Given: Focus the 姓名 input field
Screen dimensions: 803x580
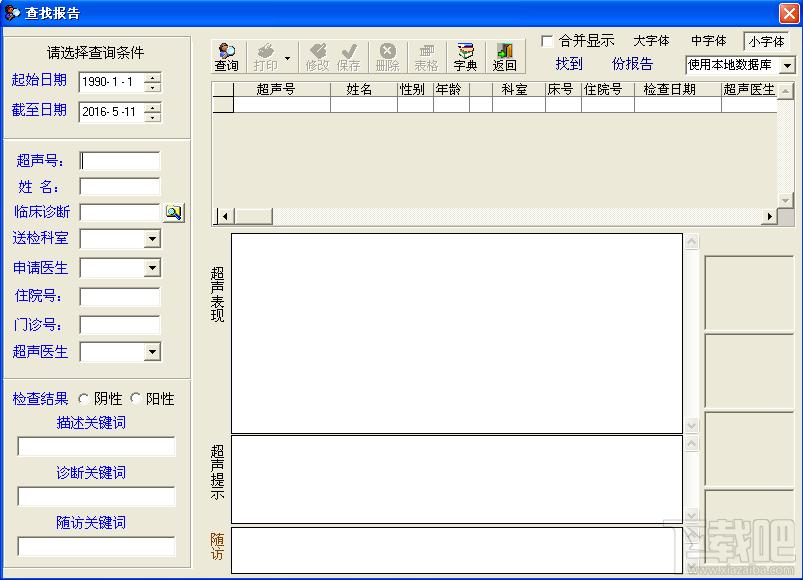Looking at the screenshot, I should (120, 186).
